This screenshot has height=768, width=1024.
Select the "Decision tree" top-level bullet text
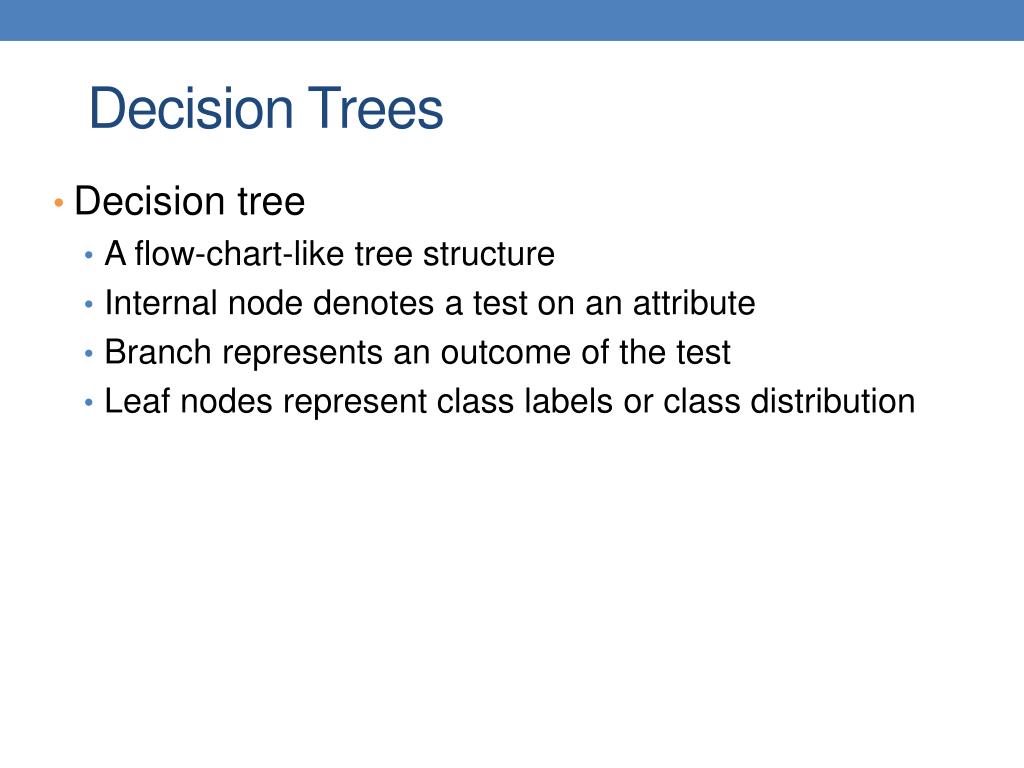tap(189, 200)
